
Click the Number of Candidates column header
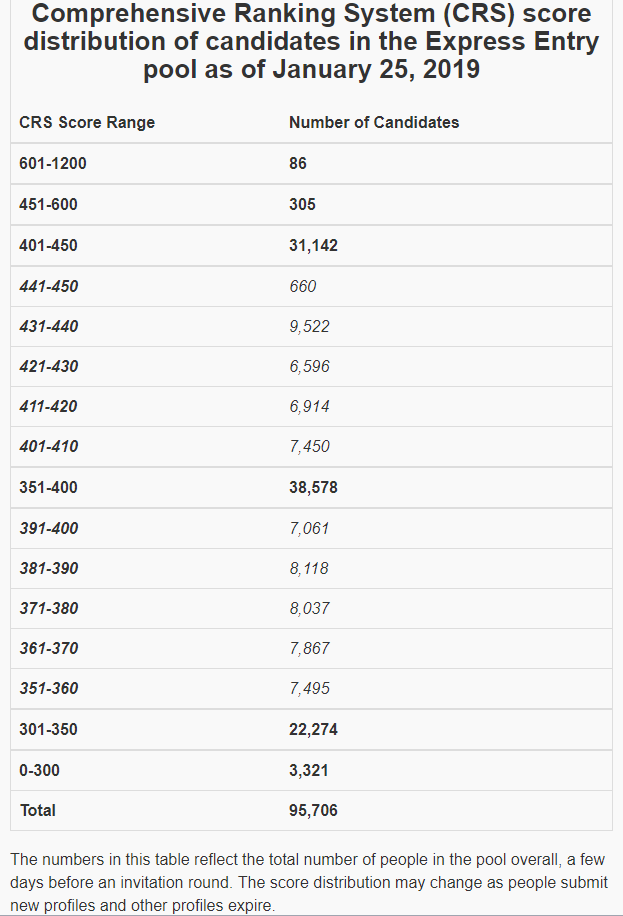(374, 123)
